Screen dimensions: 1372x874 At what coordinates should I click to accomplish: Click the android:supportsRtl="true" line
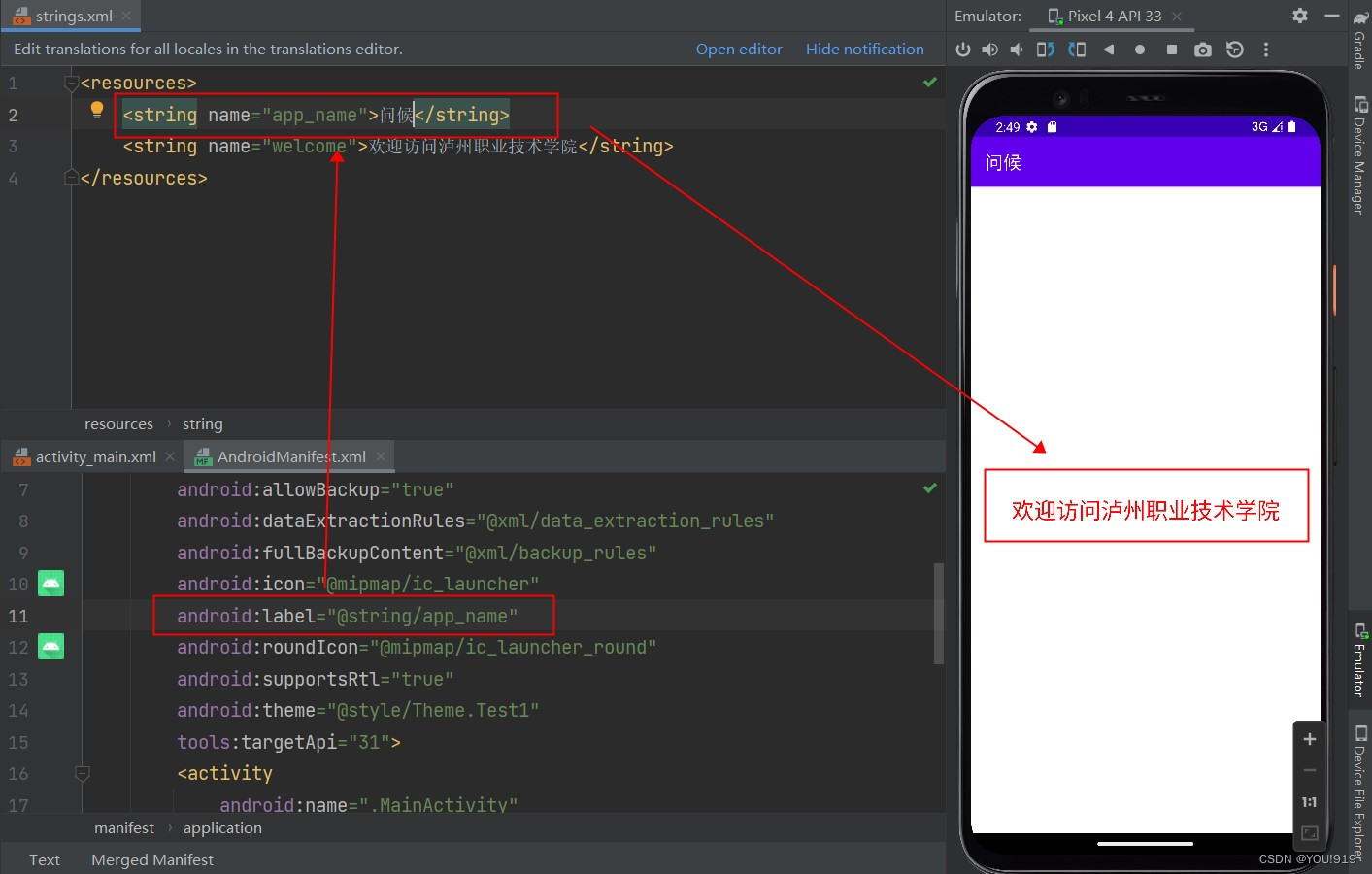point(315,679)
